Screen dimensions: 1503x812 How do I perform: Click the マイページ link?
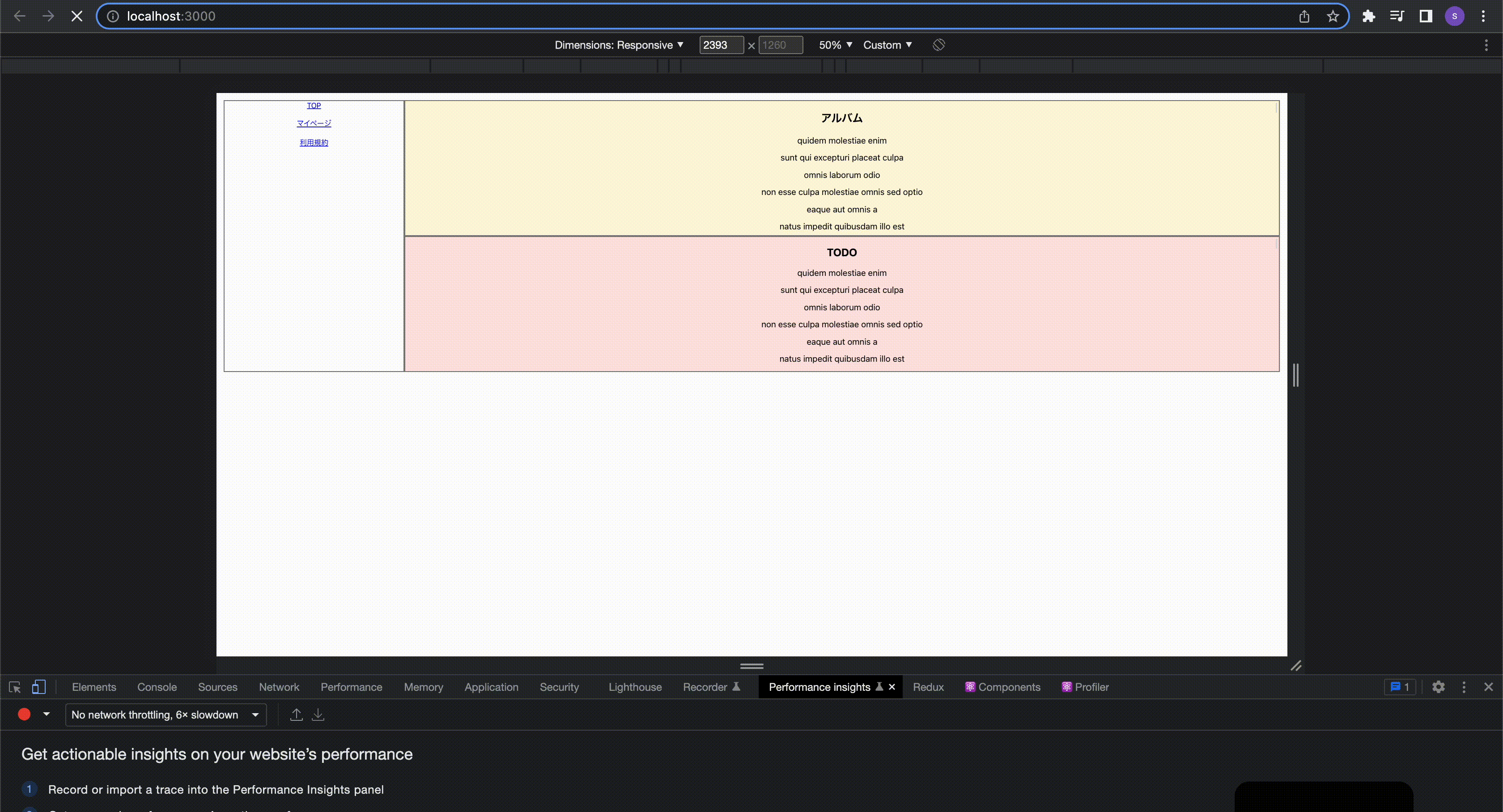314,123
